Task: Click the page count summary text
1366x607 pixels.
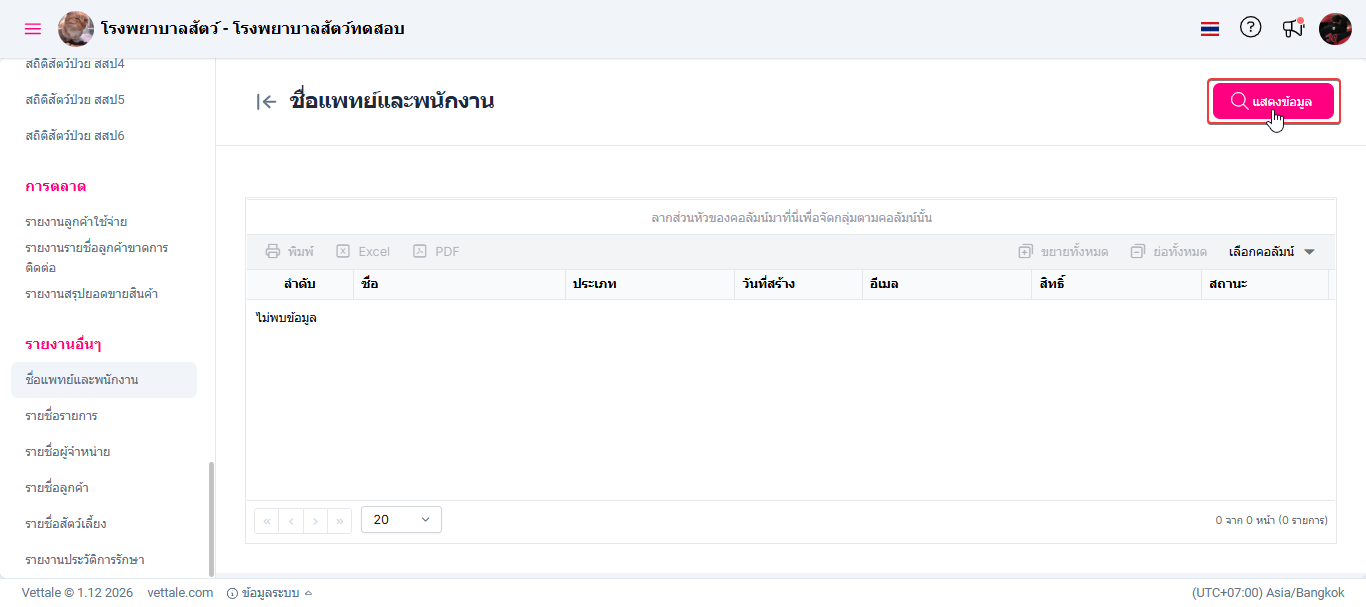Action: click(1271, 520)
